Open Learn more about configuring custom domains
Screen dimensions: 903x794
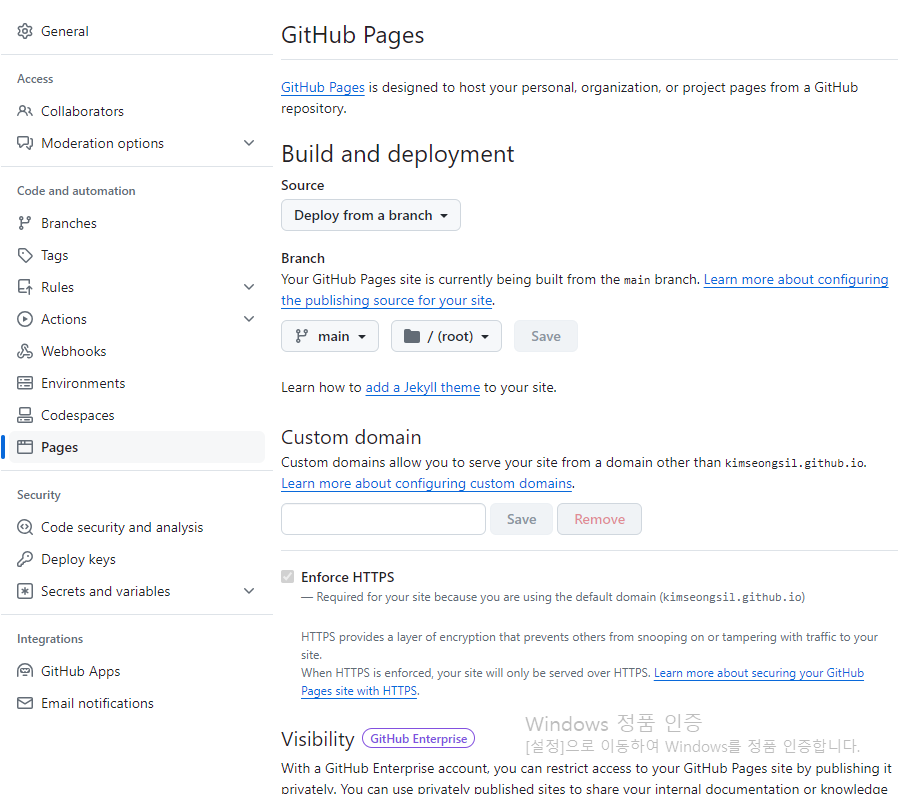click(x=427, y=483)
